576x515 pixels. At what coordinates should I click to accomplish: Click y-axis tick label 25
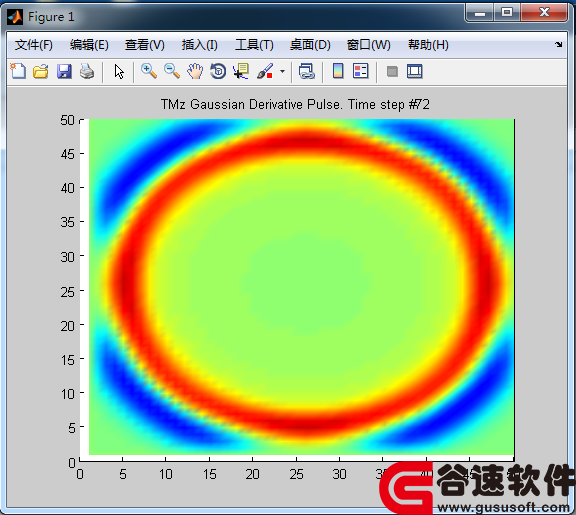68,292
